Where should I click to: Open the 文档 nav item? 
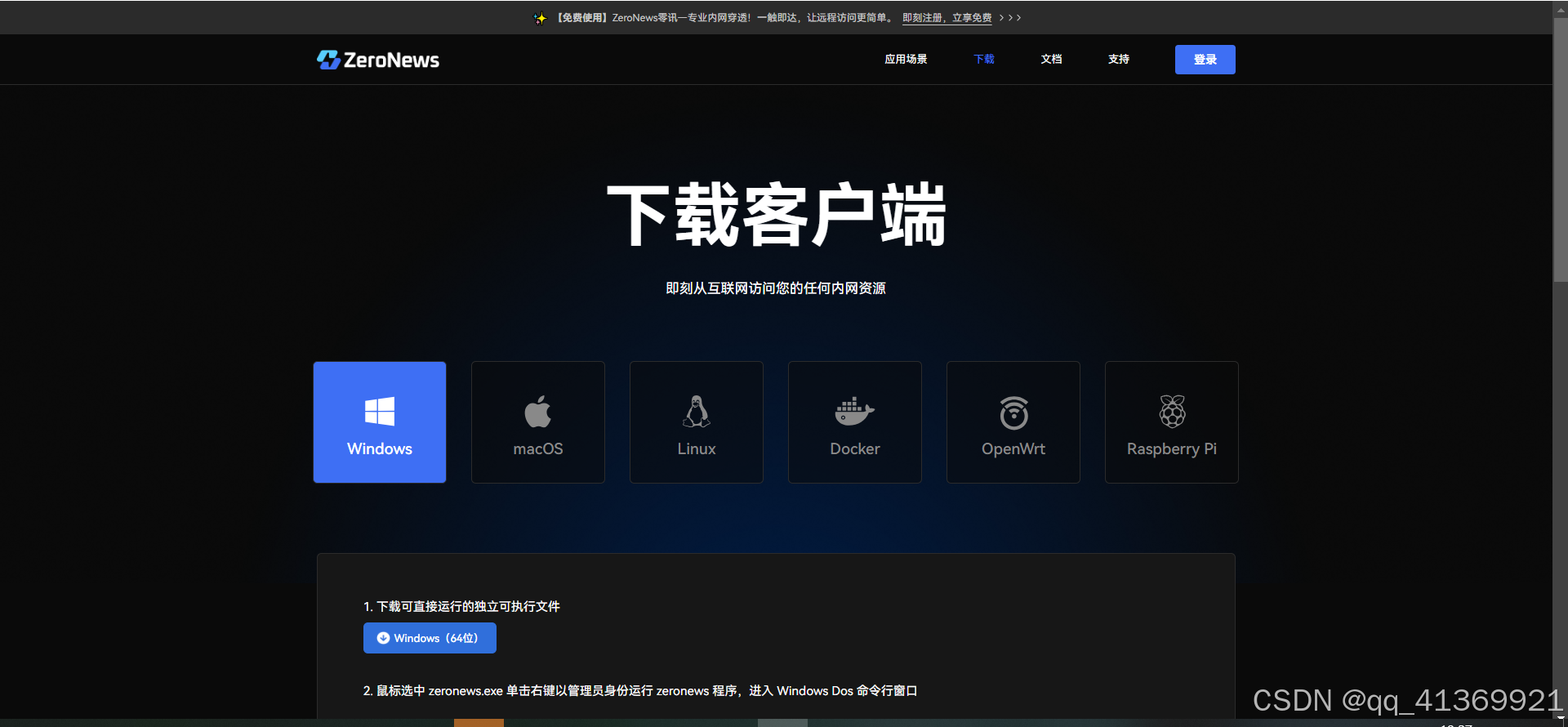point(1051,59)
